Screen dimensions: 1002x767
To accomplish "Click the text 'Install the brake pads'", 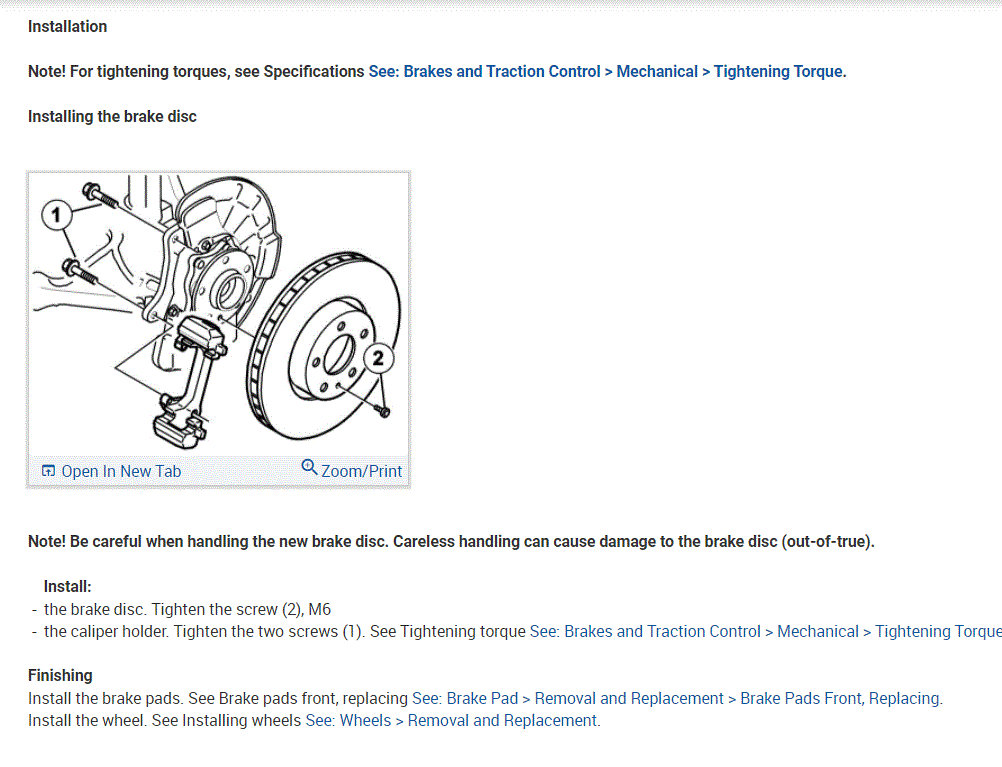I will (x=105, y=699).
